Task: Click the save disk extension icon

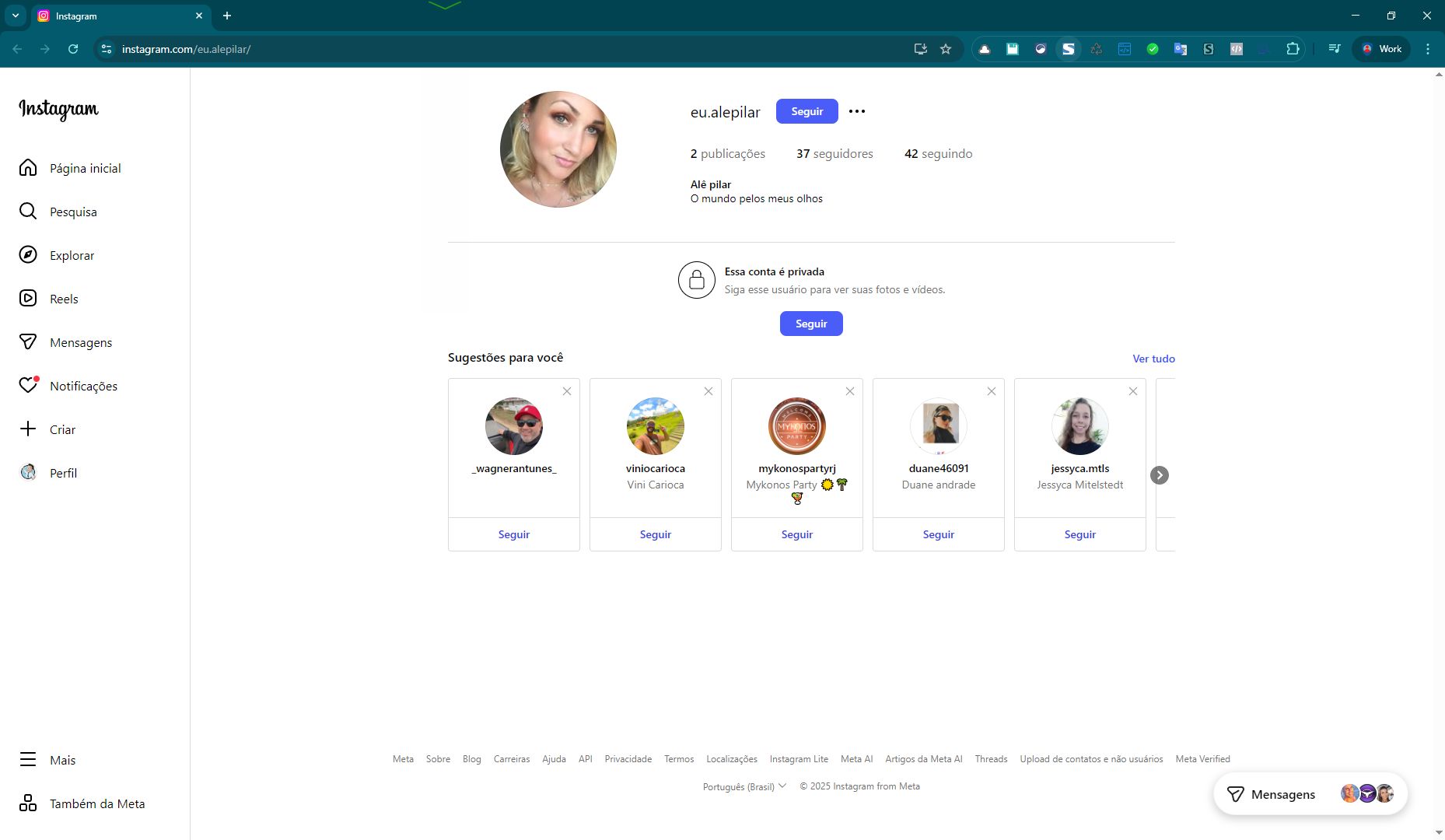Action: [x=1013, y=49]
